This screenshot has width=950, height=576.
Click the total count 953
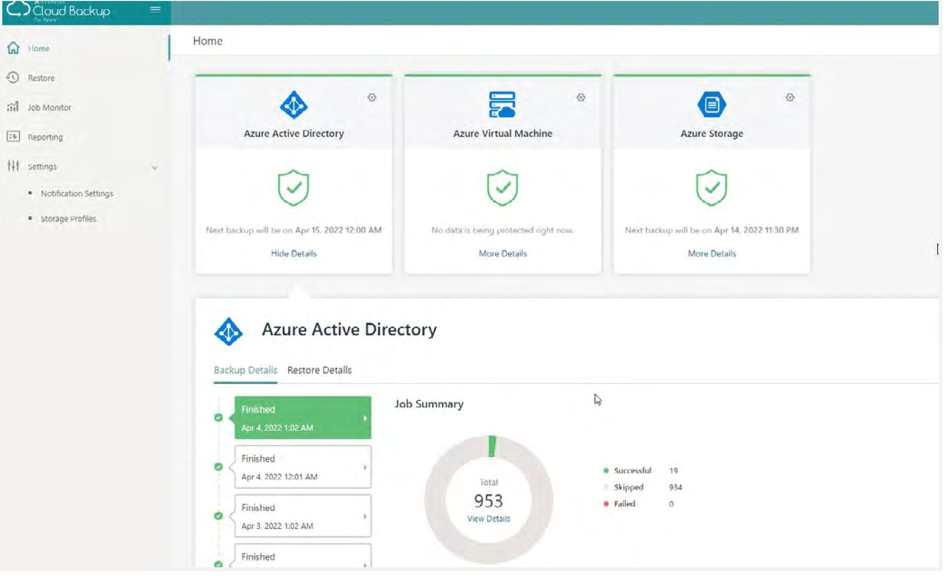point(490,503)
